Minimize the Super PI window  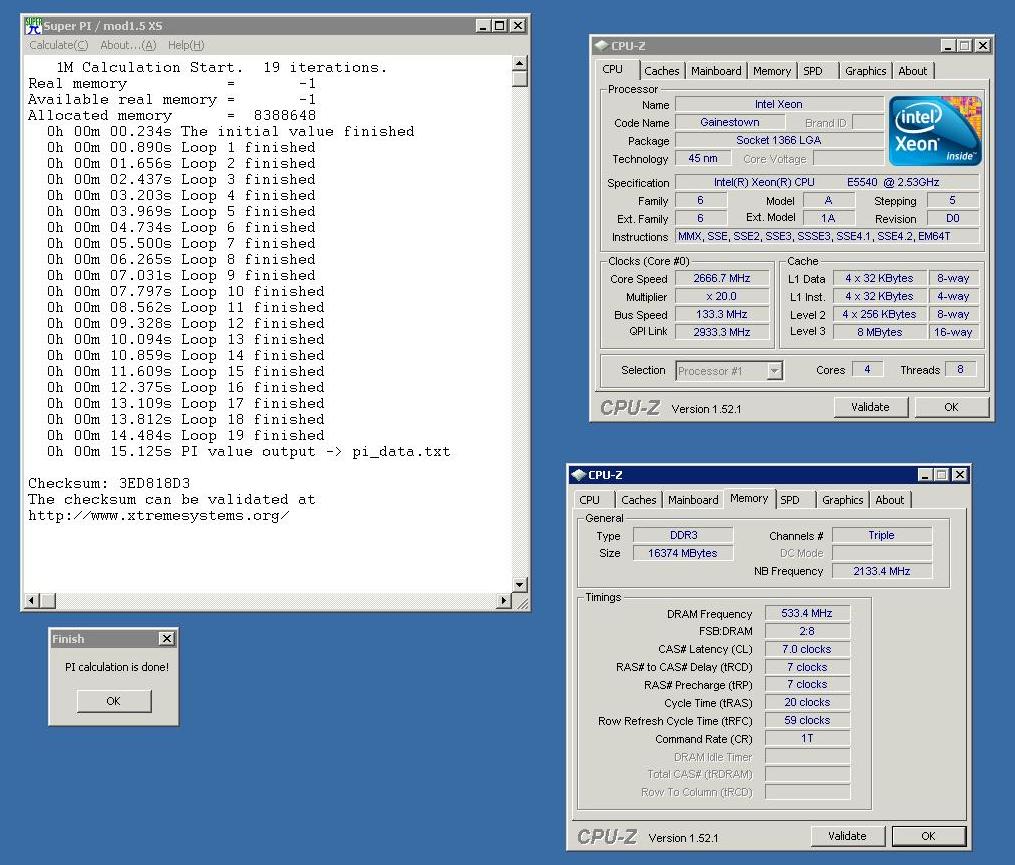tap(483, 26)
